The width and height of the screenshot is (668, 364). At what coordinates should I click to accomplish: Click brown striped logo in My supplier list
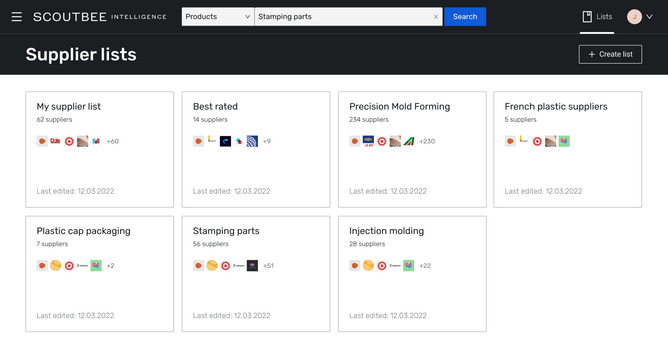[x=83, y=141]
